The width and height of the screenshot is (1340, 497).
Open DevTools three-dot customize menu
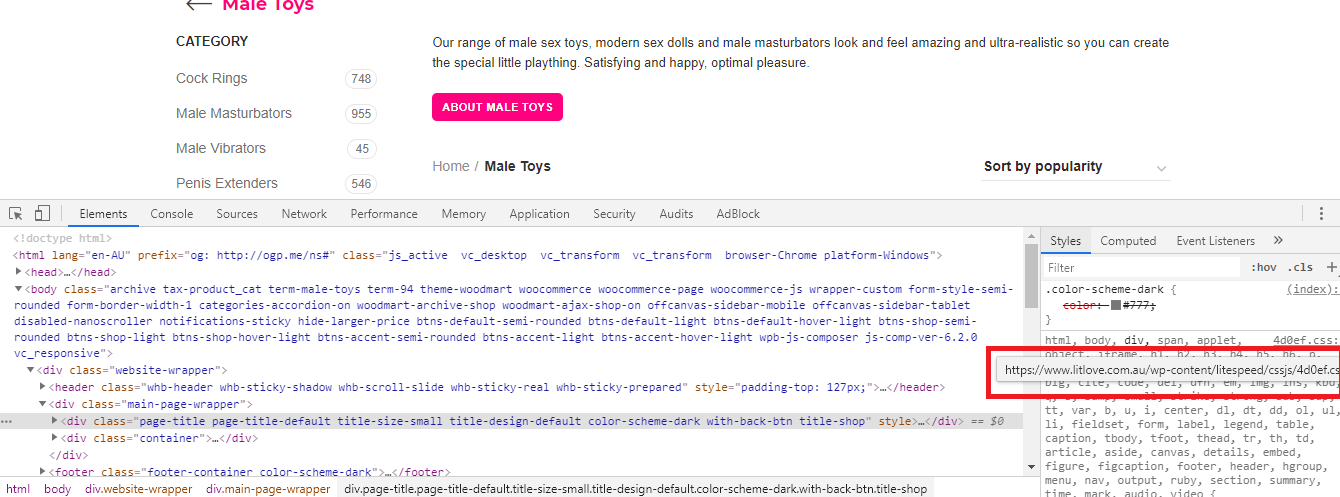click(x=1322, y=214)
